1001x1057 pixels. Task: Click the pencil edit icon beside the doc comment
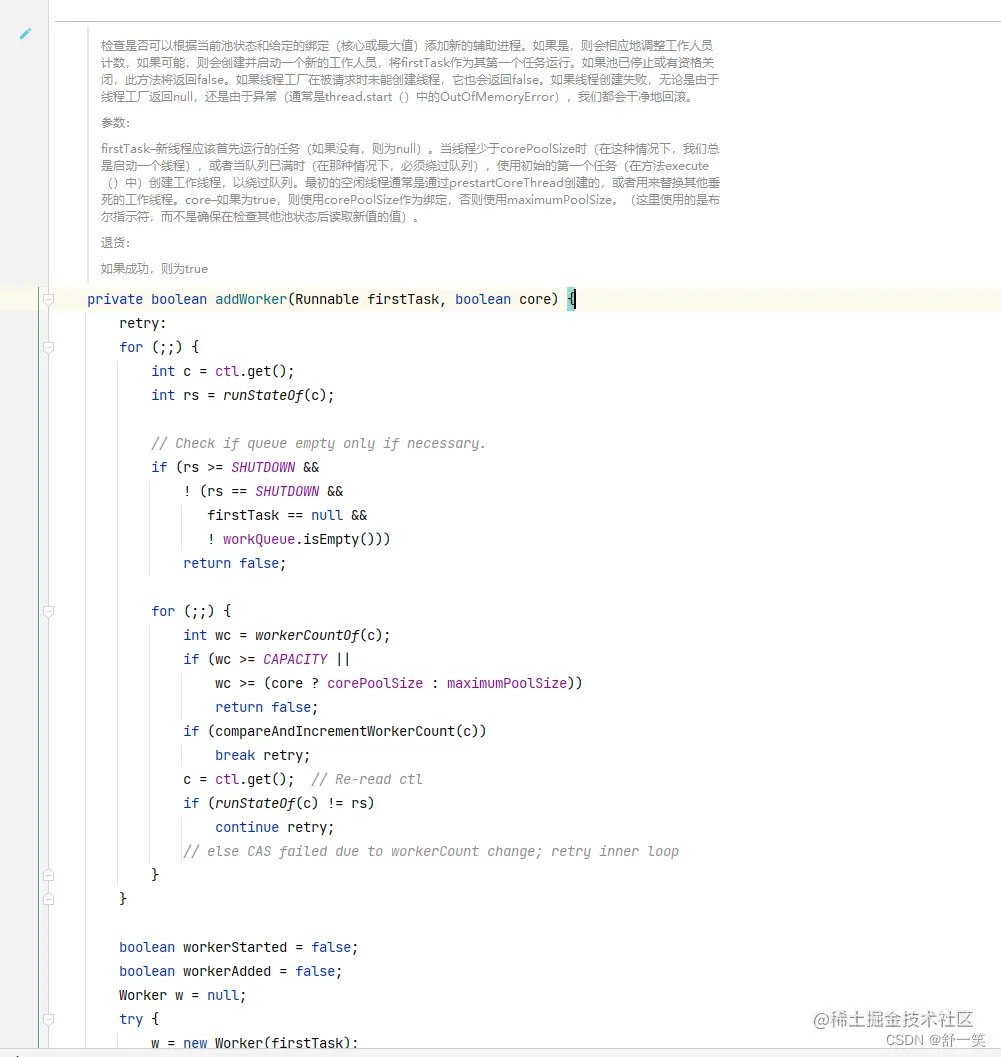click(26, 34)
